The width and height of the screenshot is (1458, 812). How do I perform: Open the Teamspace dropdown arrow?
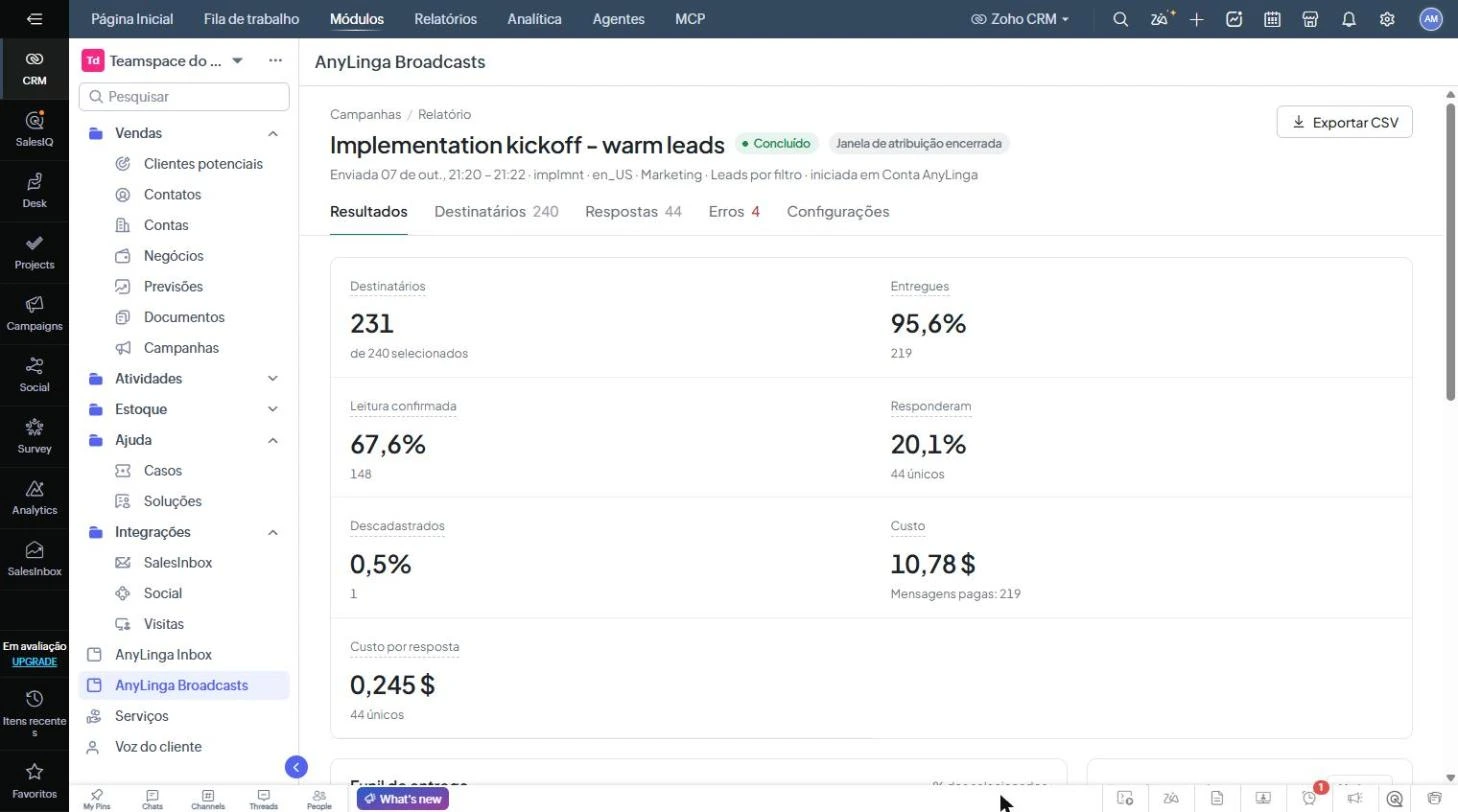(x=237, y=61)
